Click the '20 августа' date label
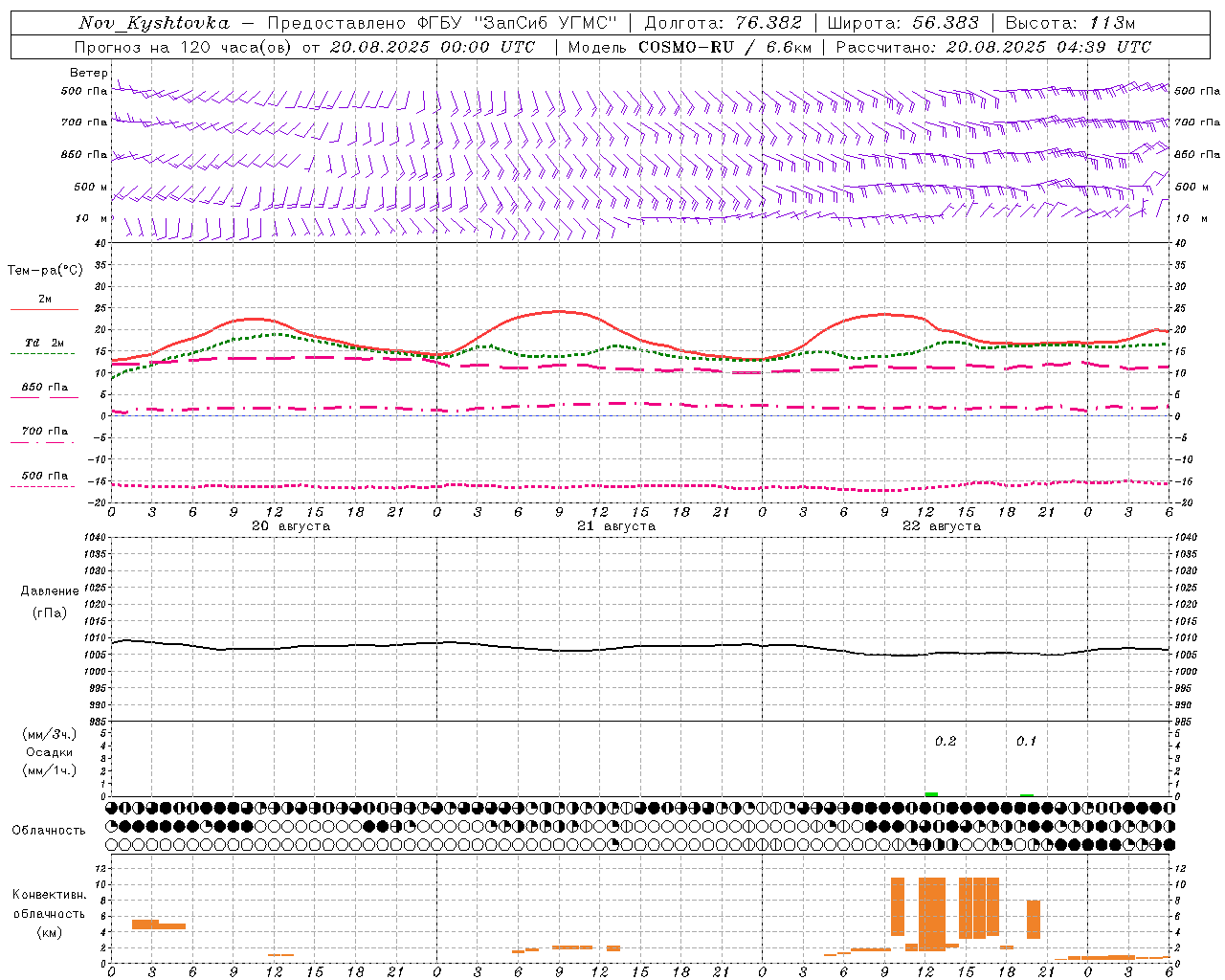 pos(291,526)
